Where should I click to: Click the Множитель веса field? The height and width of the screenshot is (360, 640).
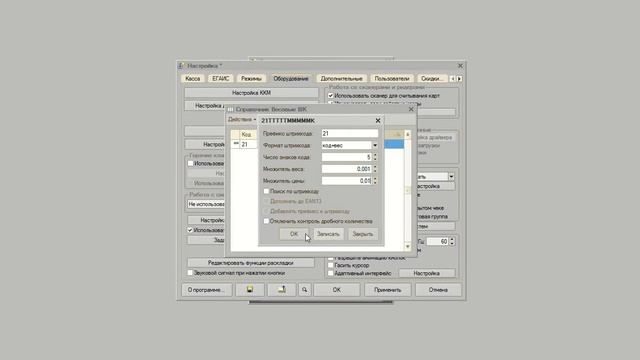pos(347,169)
